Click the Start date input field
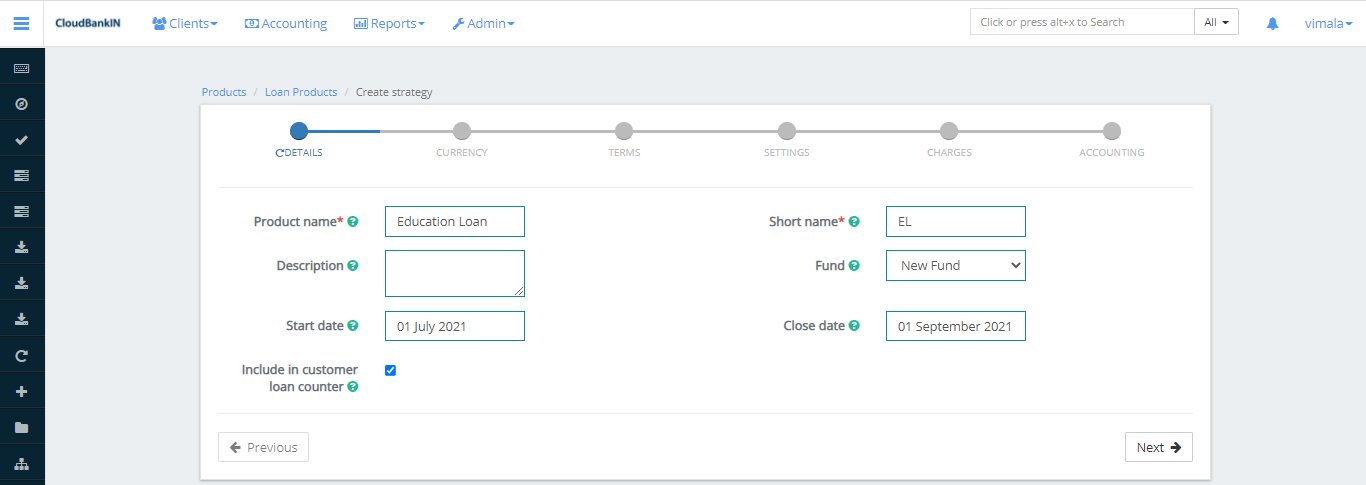Image resolution: width=1366 pixels, height=485 pixels. tap(454, 326)
